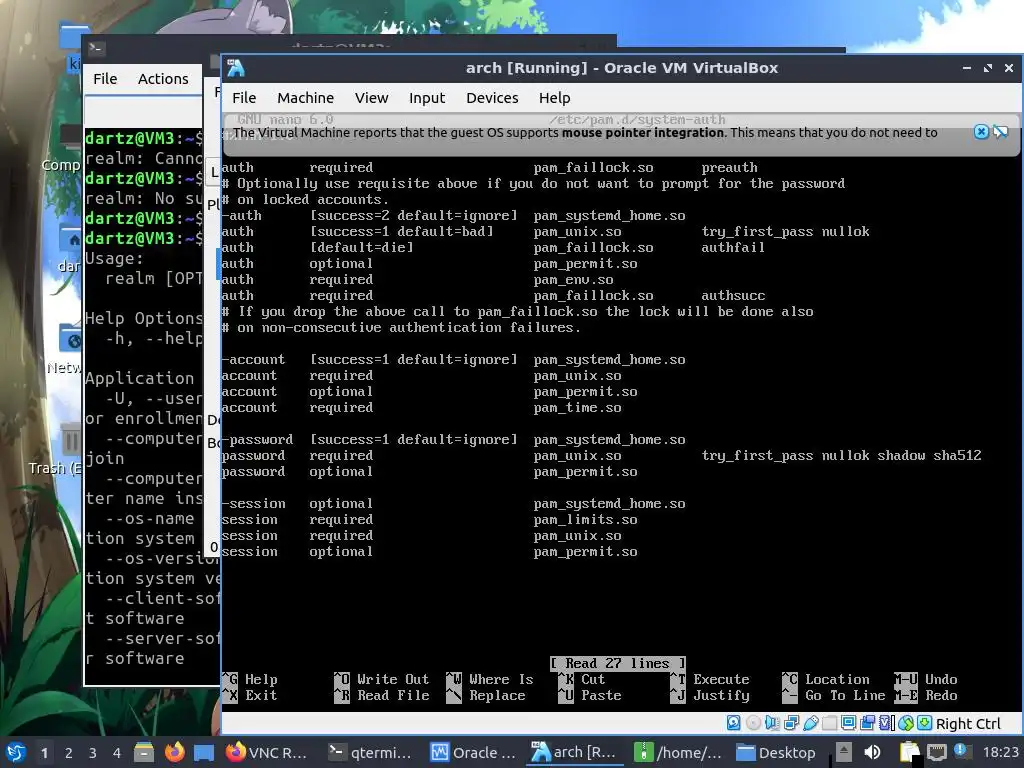The width and height of the screenshot is (1024, 768).
Task: Open the Devices menu in VirtualBox
Action: [x=492, y=98]
